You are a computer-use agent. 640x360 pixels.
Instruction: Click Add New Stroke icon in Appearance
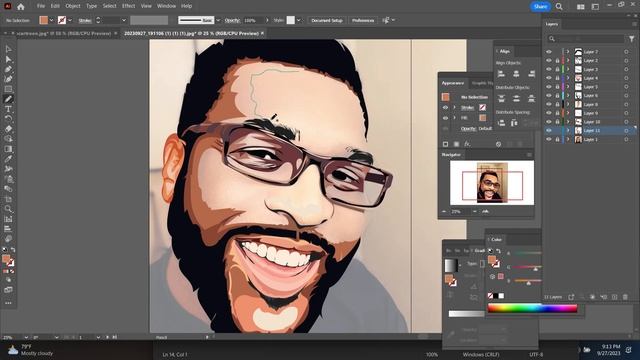pos(445,144)
